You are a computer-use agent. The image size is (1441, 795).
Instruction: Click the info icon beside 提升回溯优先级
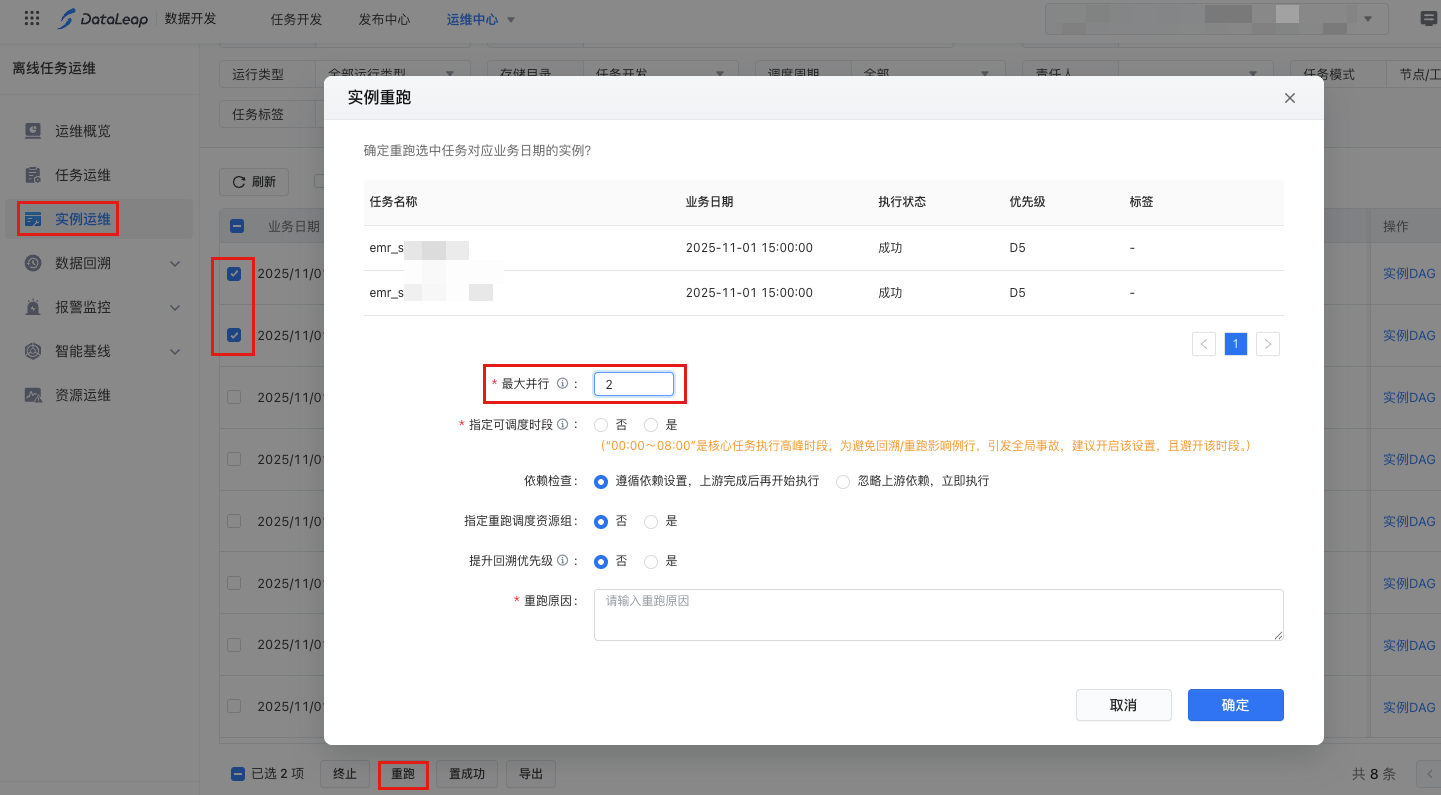562,561
